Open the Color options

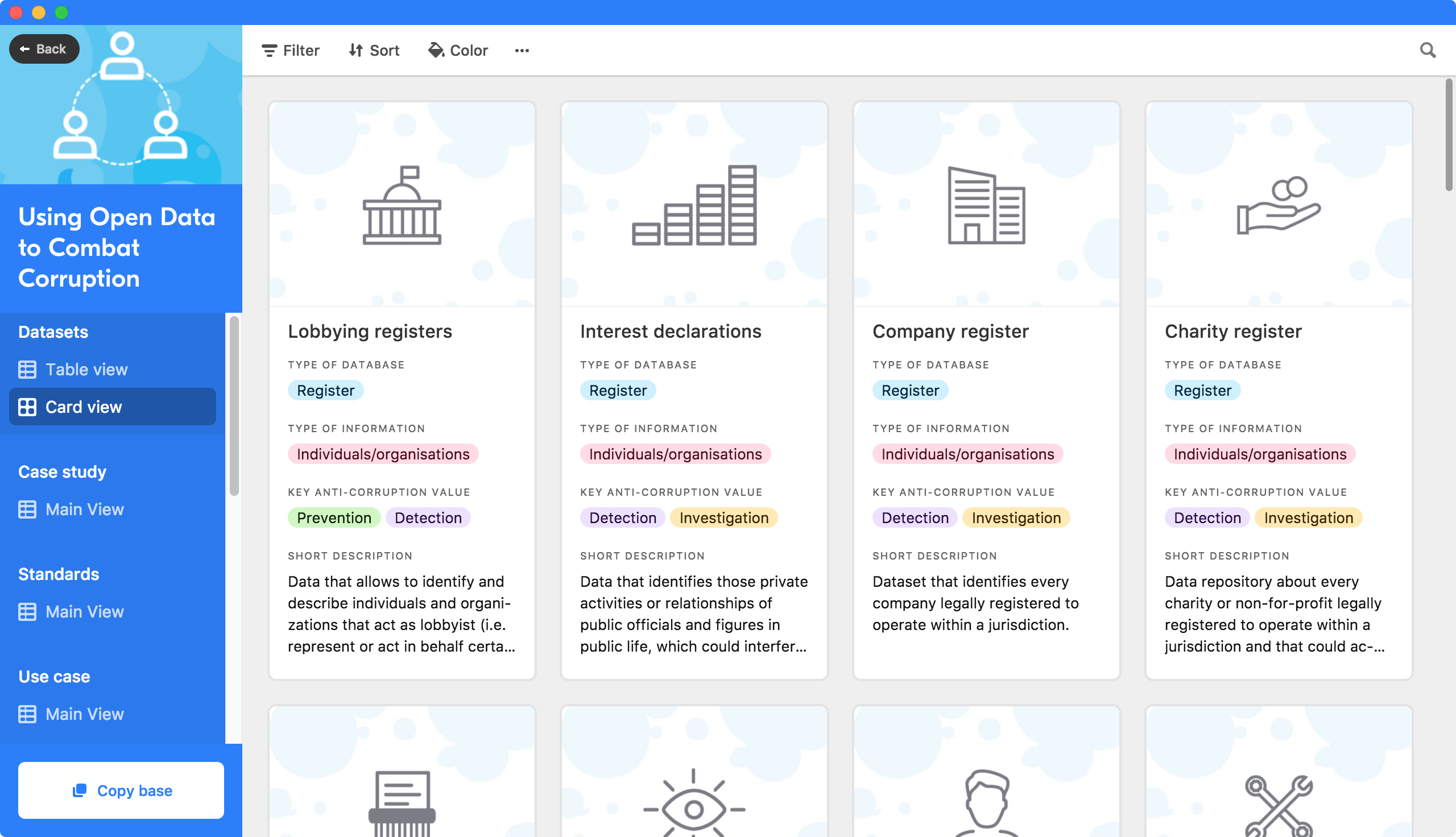tap(458, 51)
